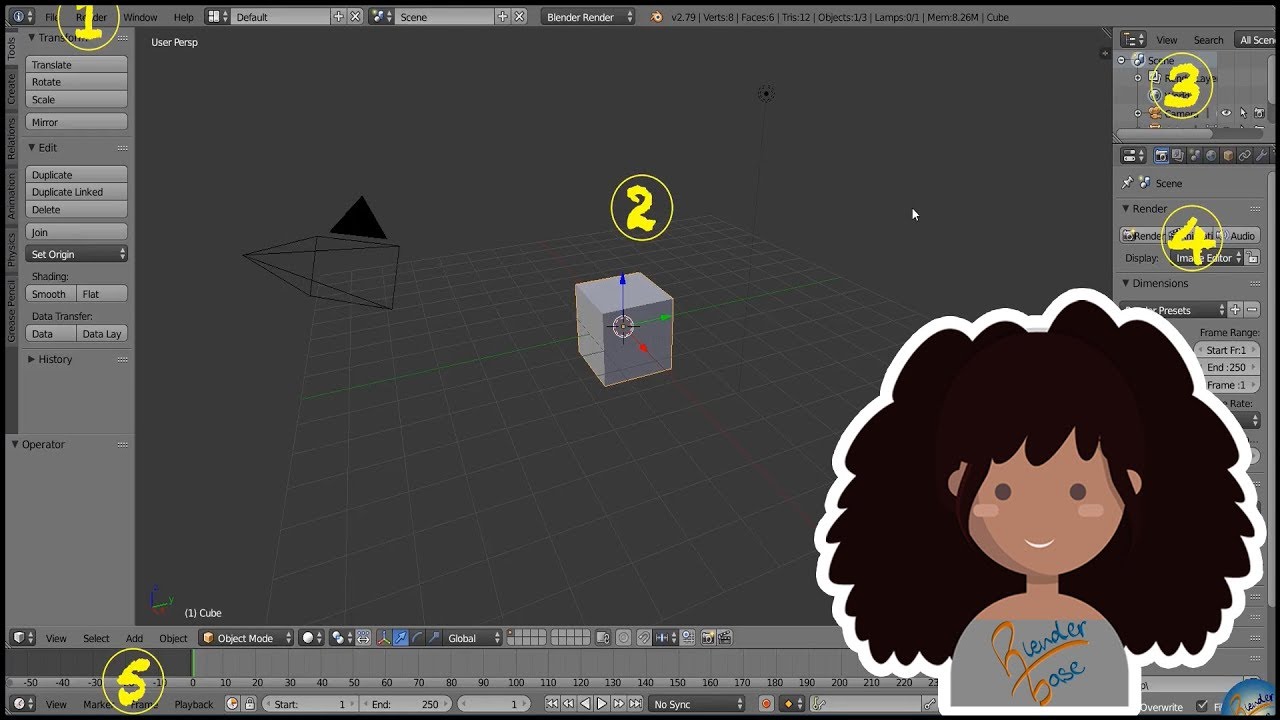This screenshot has height=720, width=1280.
Task: Toggle automatic keyframe record button
Action: click(767, 704)
